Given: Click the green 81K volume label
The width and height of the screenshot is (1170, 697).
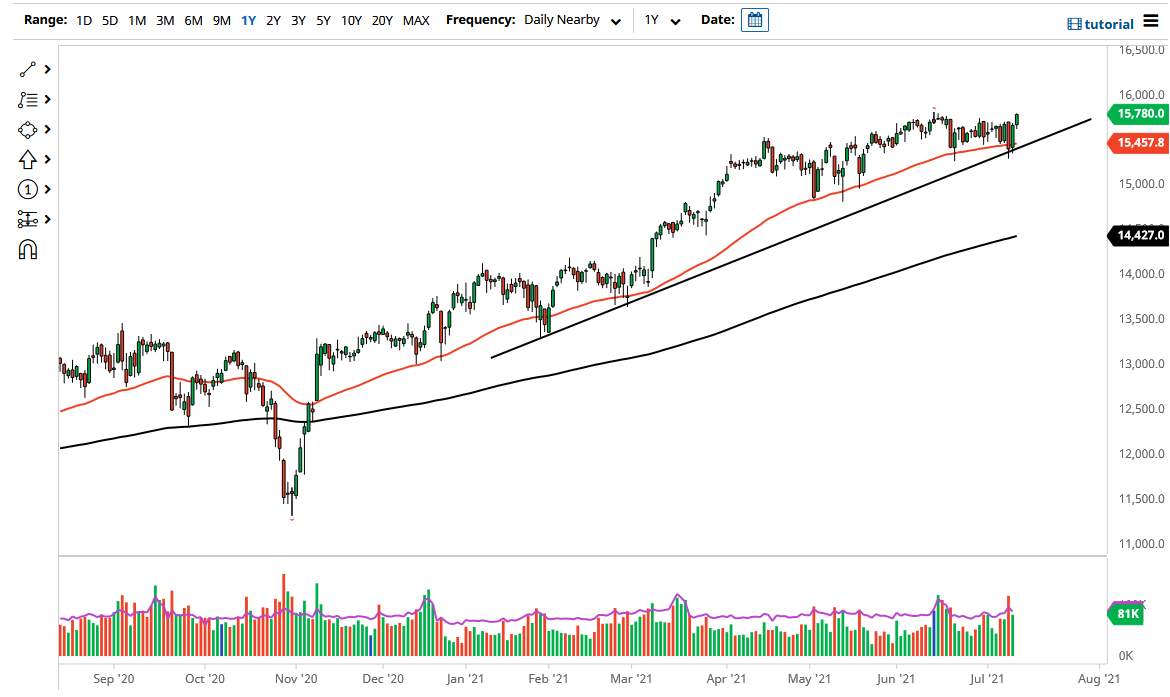Looking at the screenshot, I should [1127, 613].
